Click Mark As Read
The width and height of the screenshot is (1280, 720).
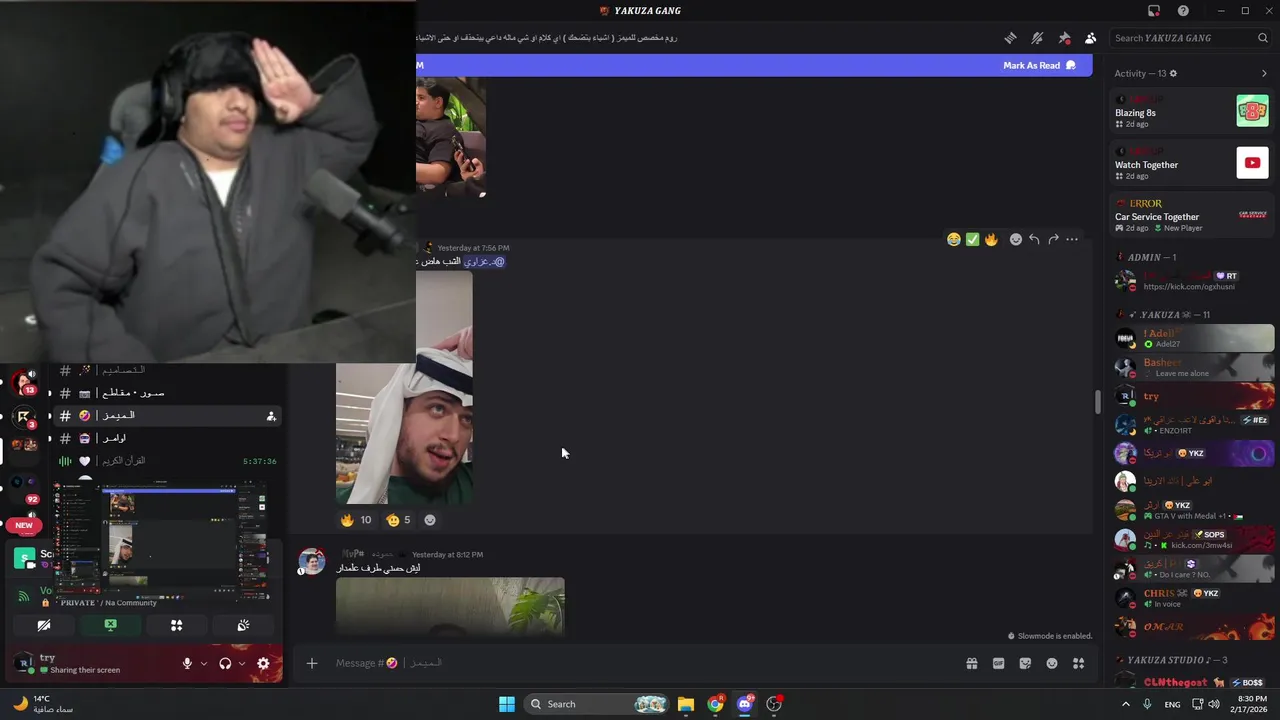(1039, 65)
